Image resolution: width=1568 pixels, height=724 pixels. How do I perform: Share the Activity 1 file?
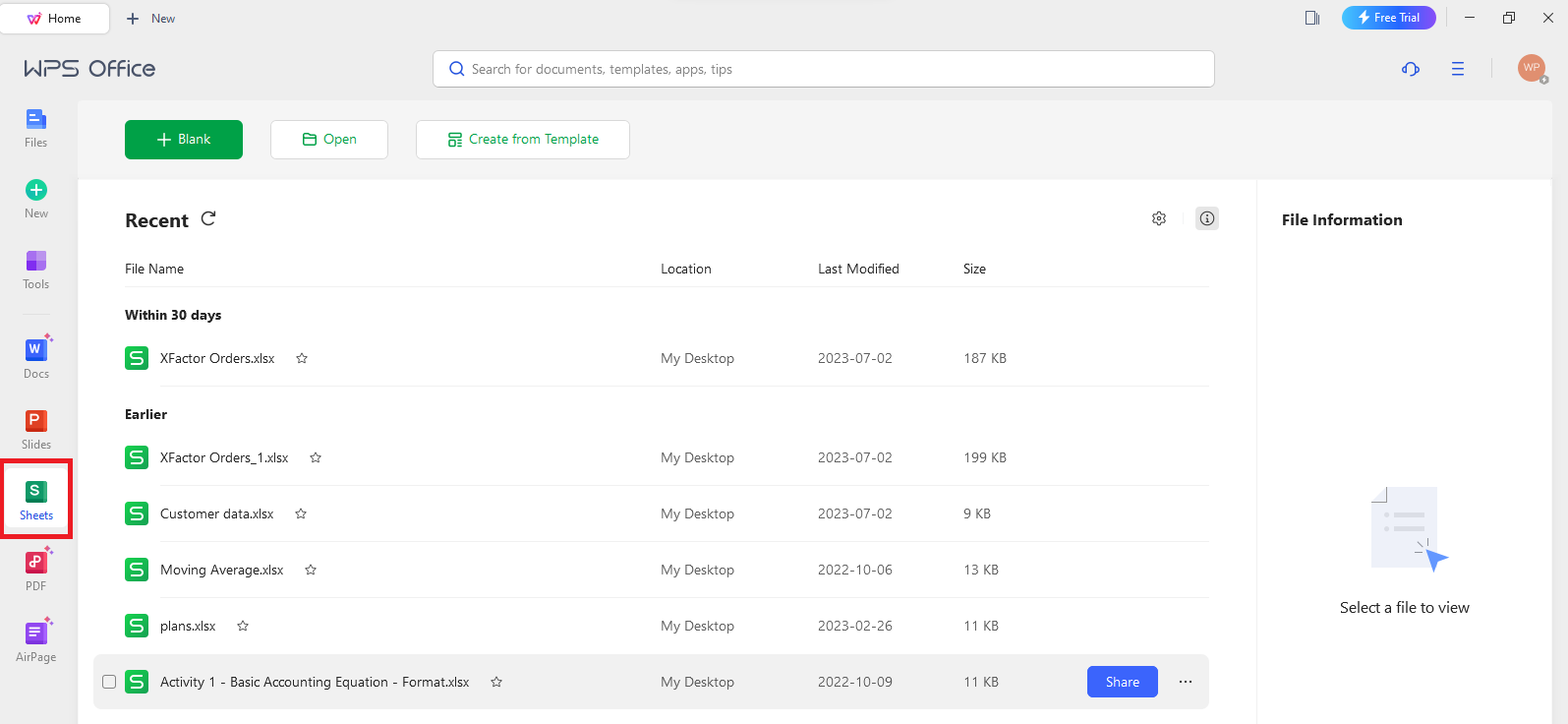[1123, 682]
